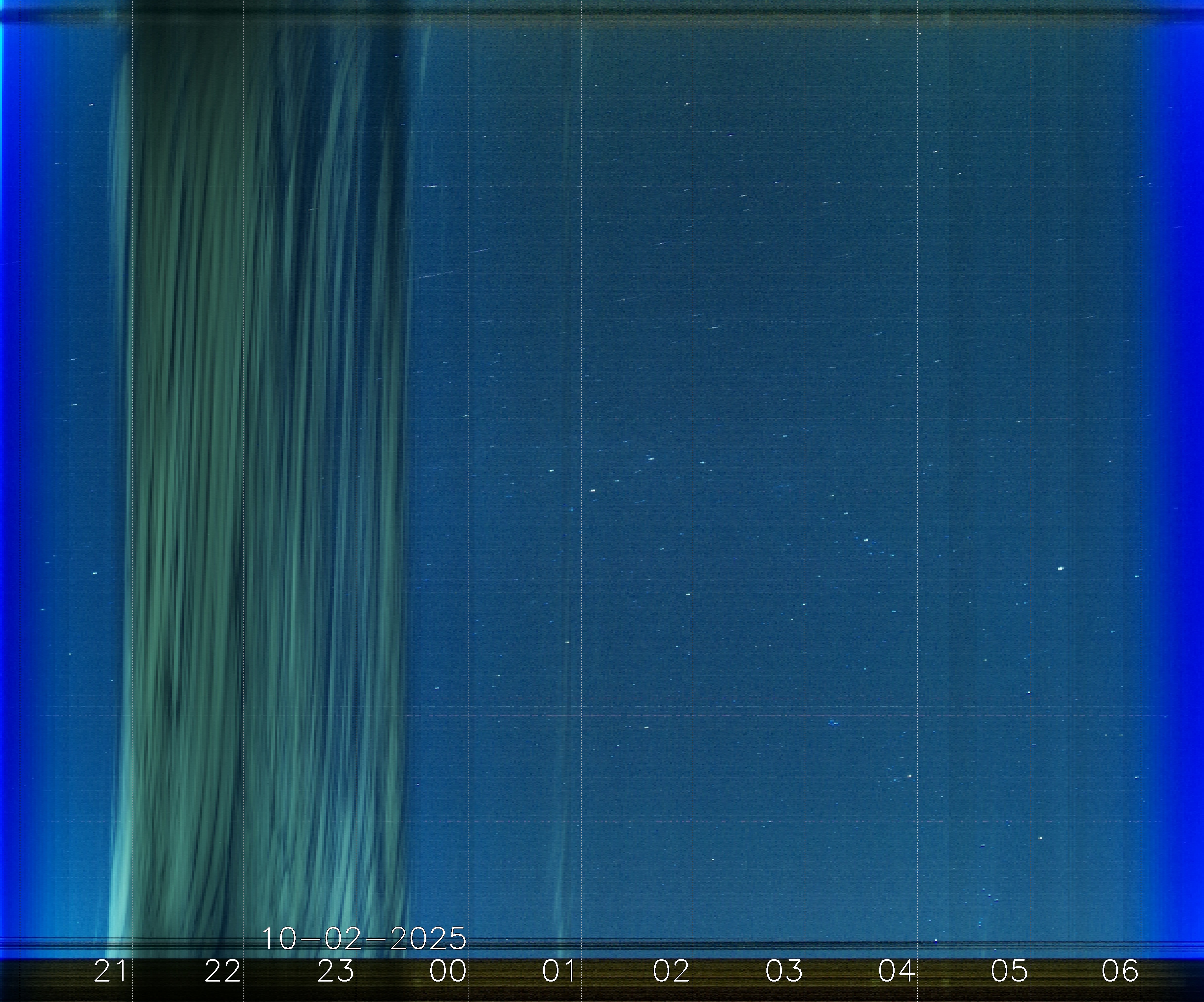This screenshot has height=1002, width=1204.
Task: Click the long diagonal streak right of the aurora band
Action: click(x=436, y=275)
